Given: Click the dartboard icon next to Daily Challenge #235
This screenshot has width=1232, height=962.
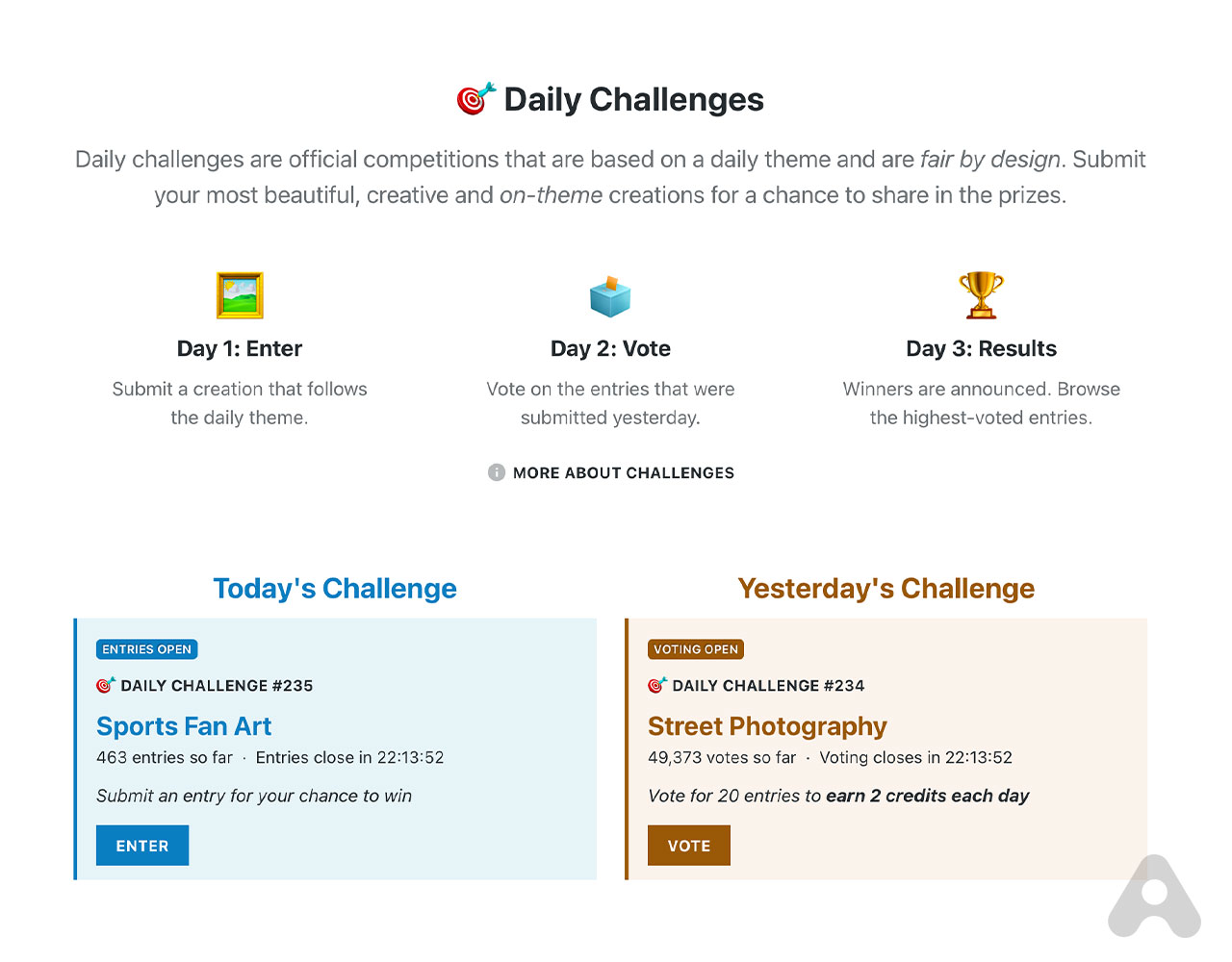Looking at the screenshot, I should pyautogui.click(x=106, y=685).
